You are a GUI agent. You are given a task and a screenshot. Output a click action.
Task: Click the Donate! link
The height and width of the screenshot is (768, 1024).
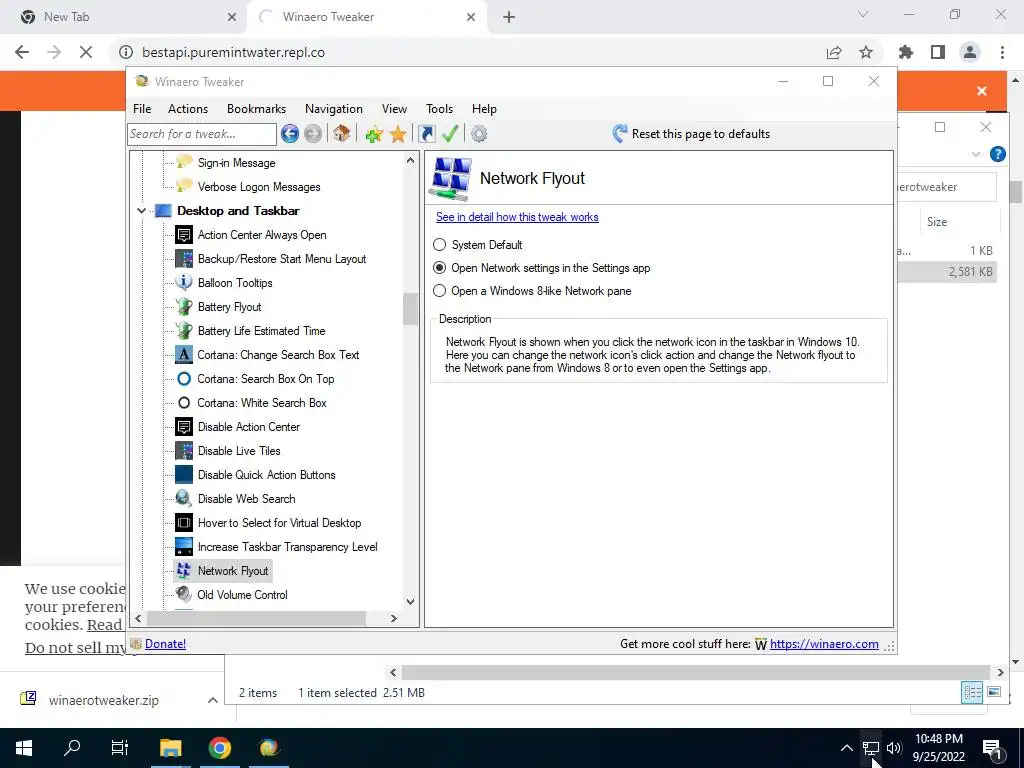tap(165, 644)
